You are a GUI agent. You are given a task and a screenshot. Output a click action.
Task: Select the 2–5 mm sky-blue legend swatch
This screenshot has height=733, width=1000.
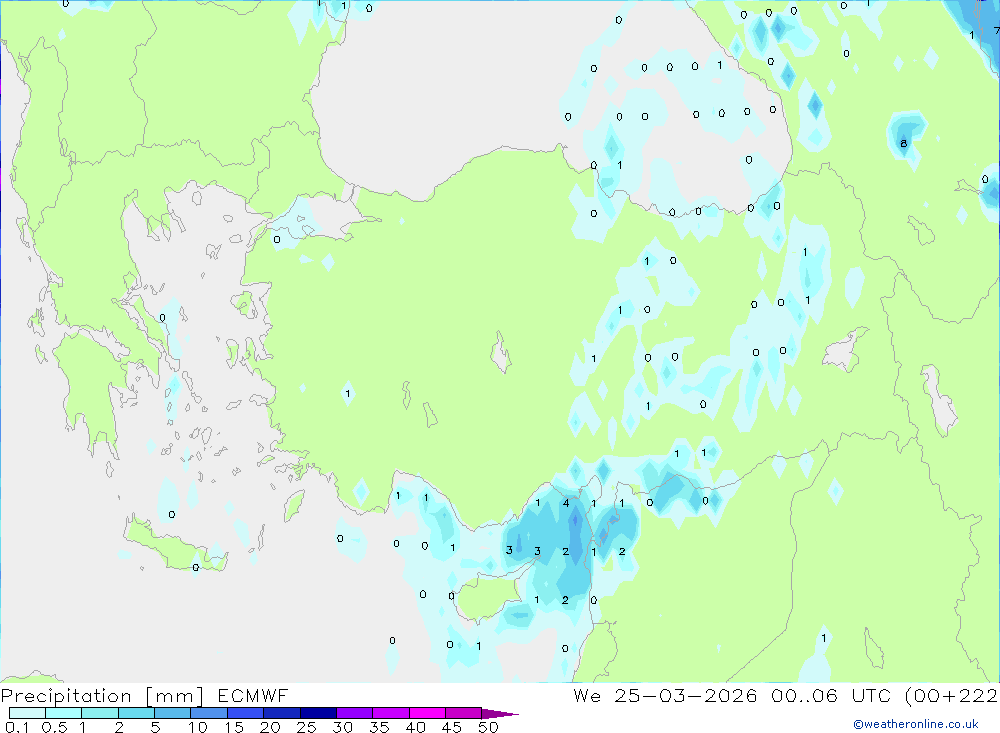136,713
